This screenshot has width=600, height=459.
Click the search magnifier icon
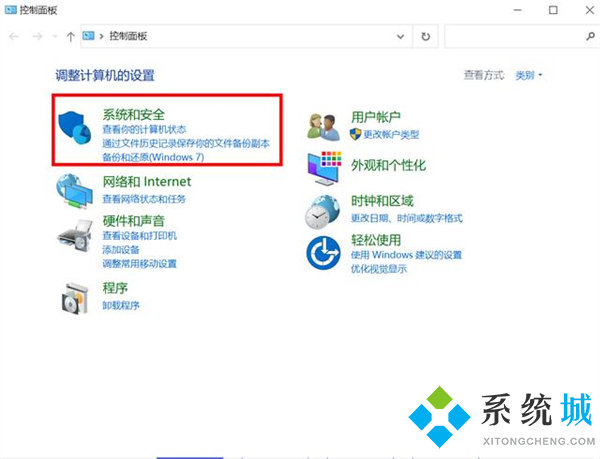(590, 36)
